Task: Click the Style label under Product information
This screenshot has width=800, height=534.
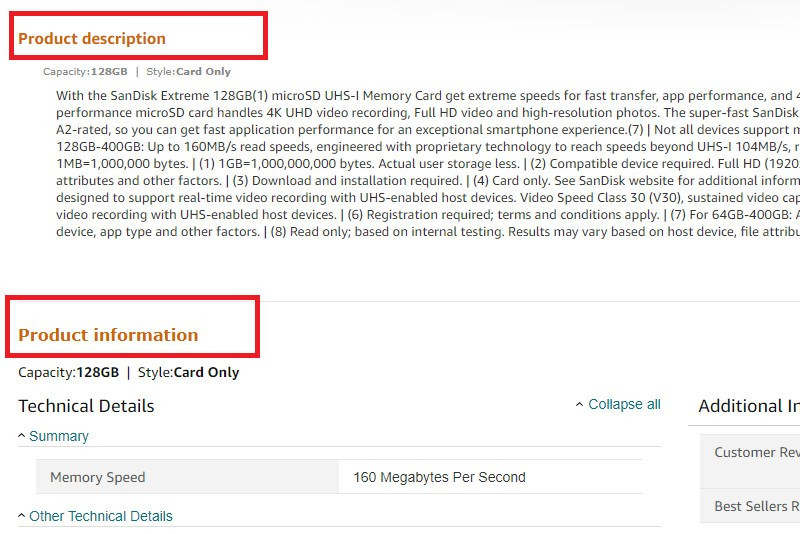Action: pyautogui.click(x=154, y=373)
